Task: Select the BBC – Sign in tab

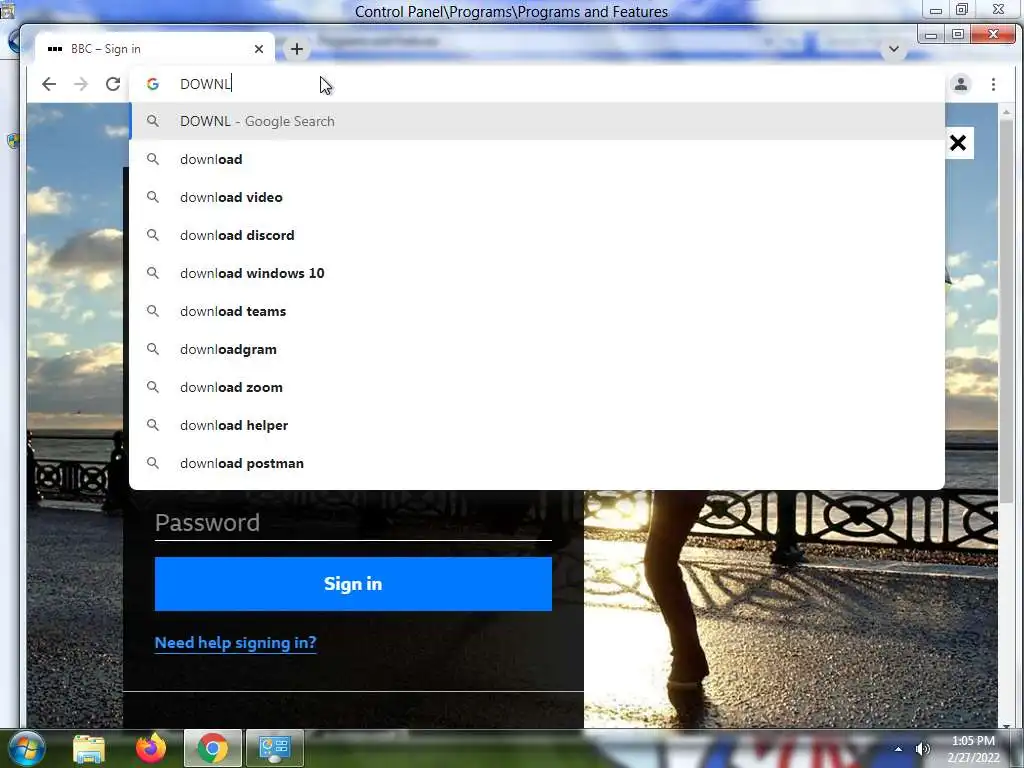Action: pyautogui.click(x=155, y=49)
